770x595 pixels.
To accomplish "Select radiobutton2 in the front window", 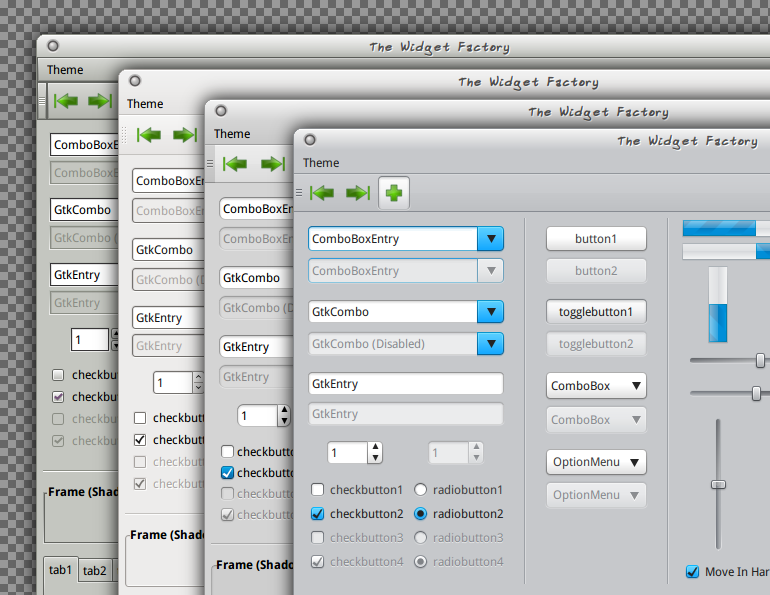I will point(420,514).
